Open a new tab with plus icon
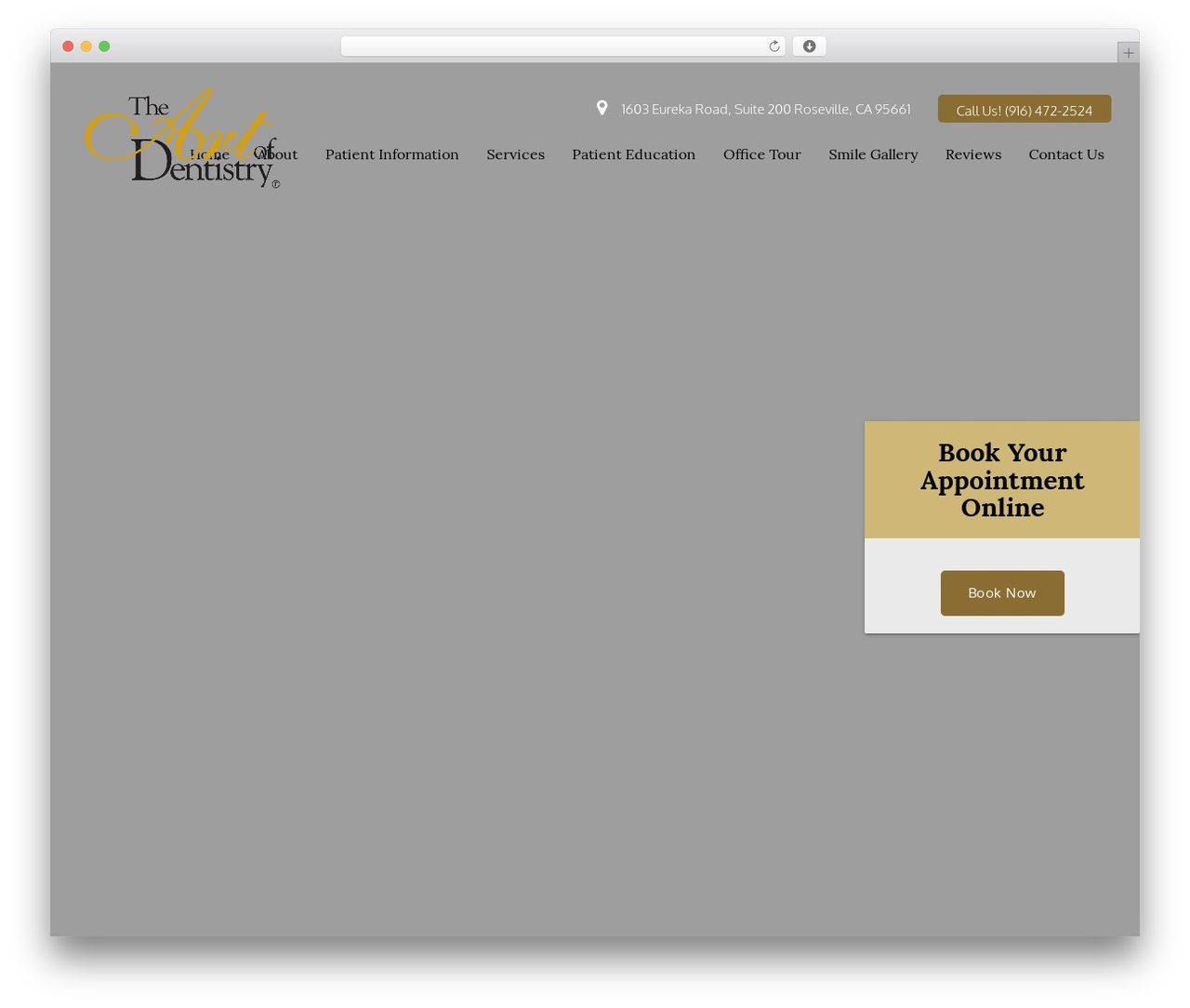This screenshot has width=1190, height=1008. pyautogui.click(x=1128, y=53)
